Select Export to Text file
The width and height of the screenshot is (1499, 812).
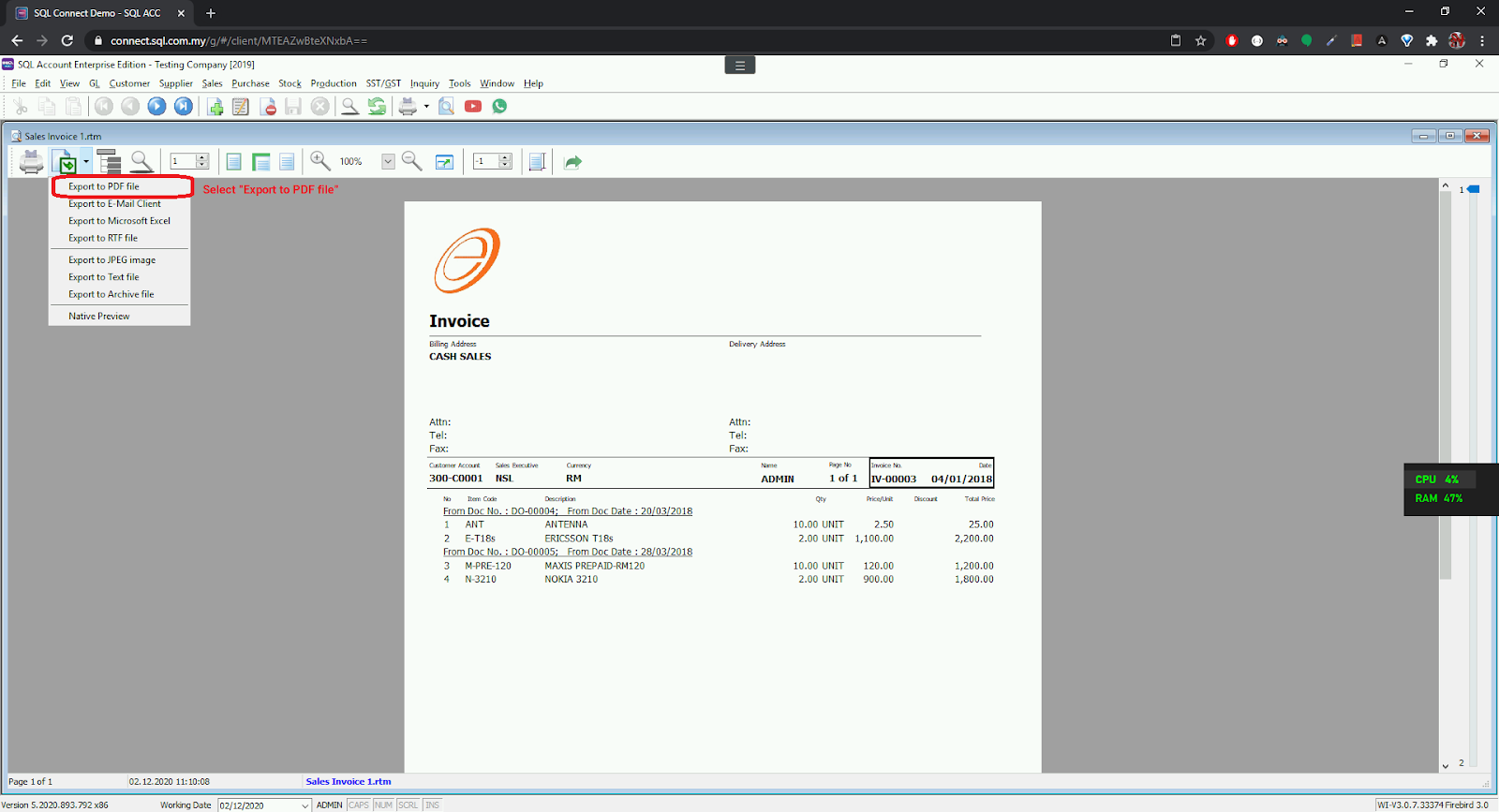coord(103,277)
